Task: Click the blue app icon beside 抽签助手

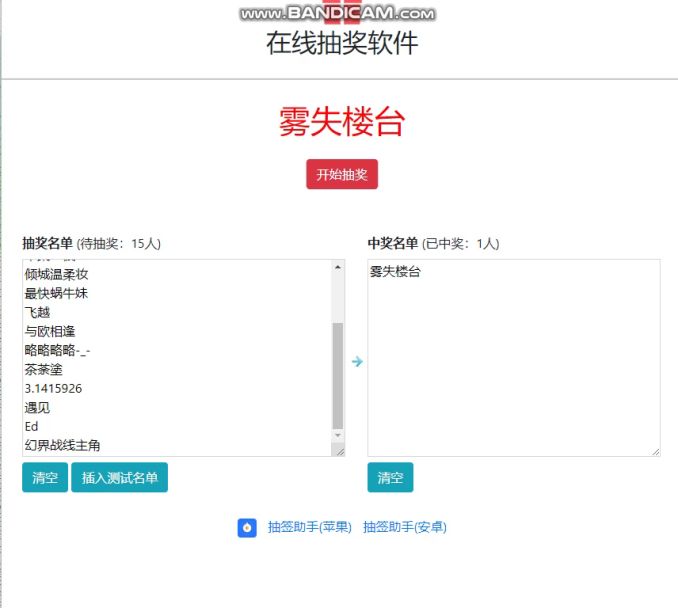Action: tap(248, 527)
